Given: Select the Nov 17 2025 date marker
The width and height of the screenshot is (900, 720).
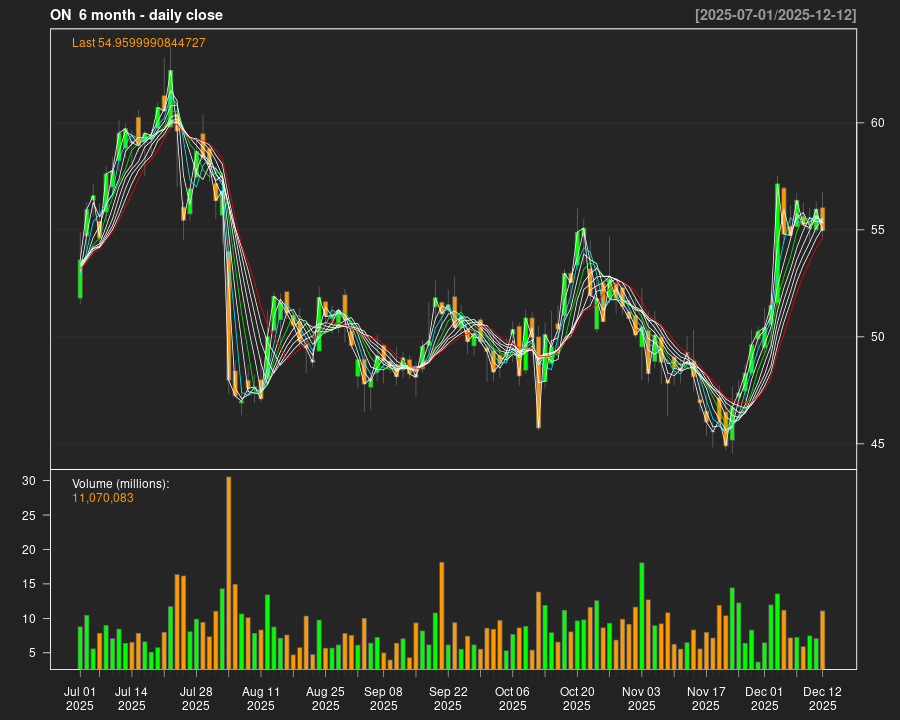Looking at the screenshot, I should tap(706, 698).
